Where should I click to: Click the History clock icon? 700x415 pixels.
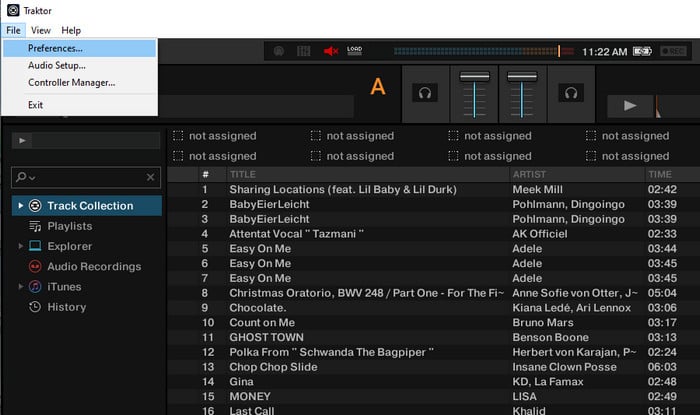(35, 307)
